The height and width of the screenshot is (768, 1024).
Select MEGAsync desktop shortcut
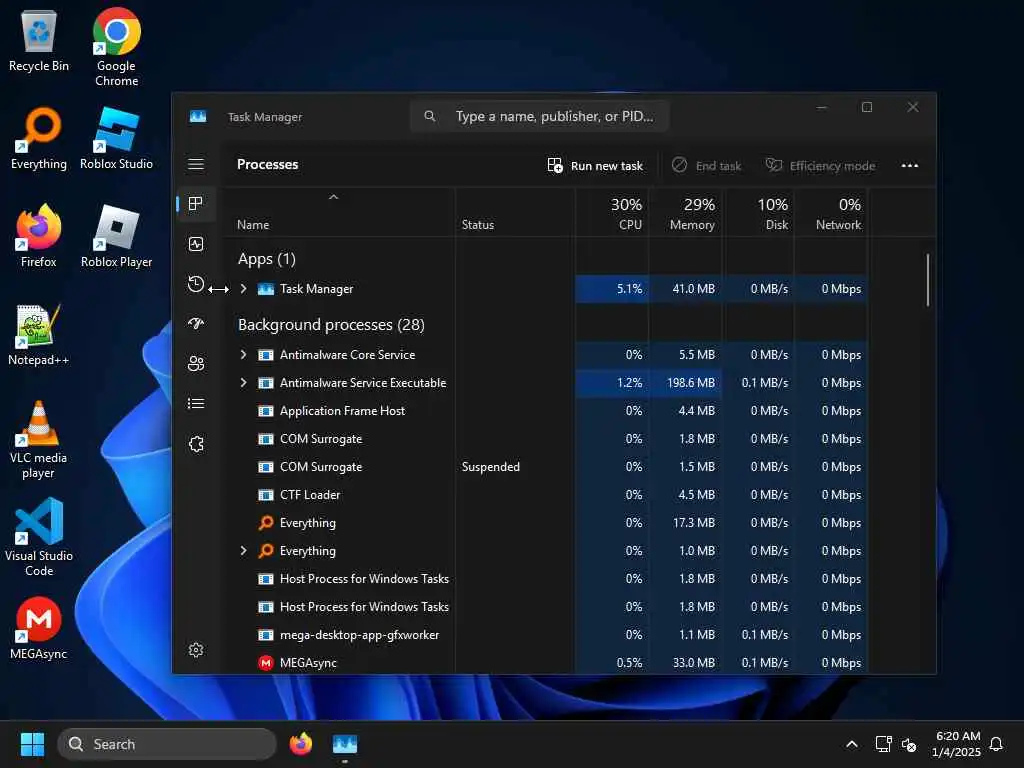click(x=39, y=628)
